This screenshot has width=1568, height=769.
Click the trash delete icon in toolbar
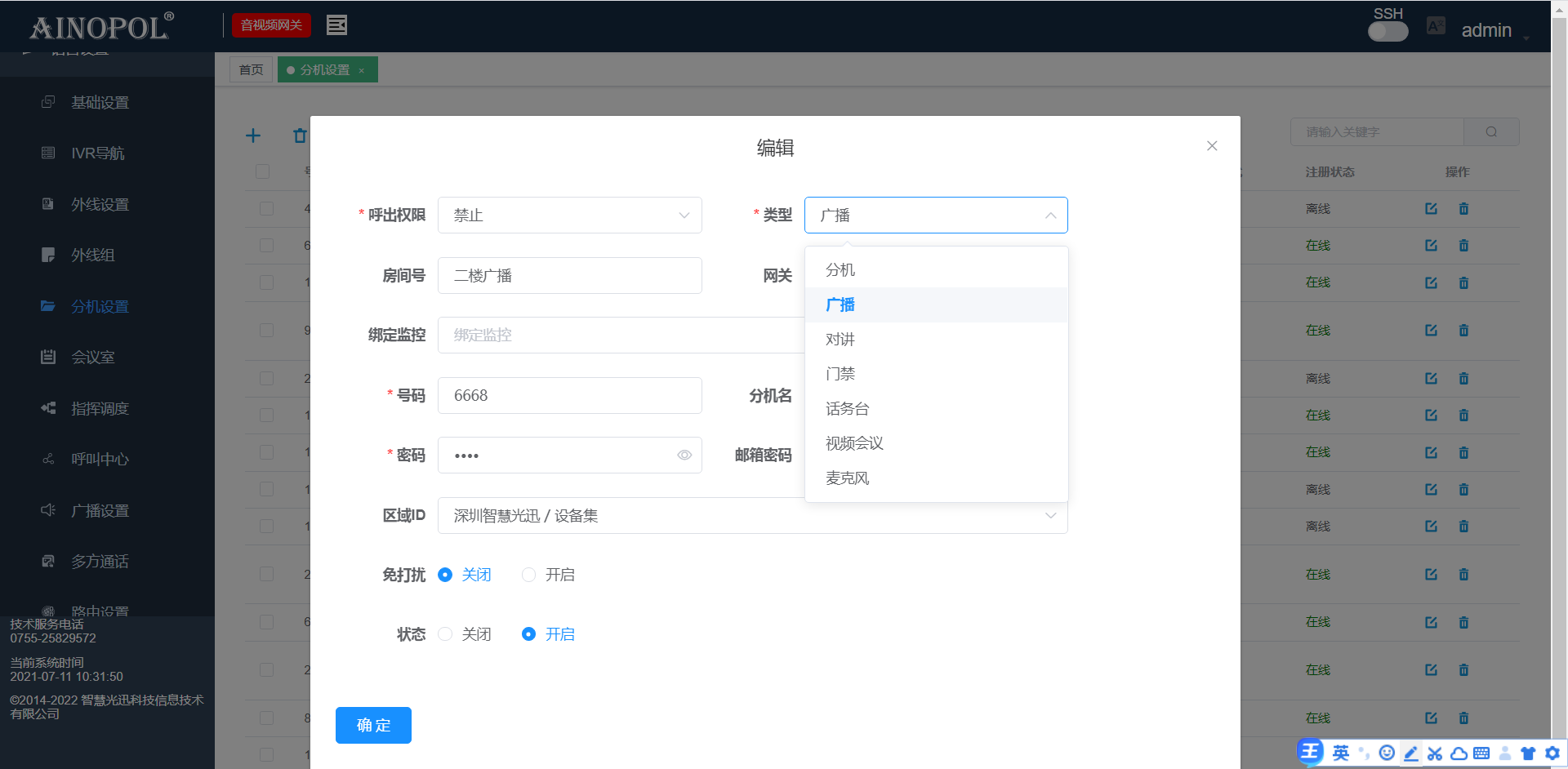300,136
